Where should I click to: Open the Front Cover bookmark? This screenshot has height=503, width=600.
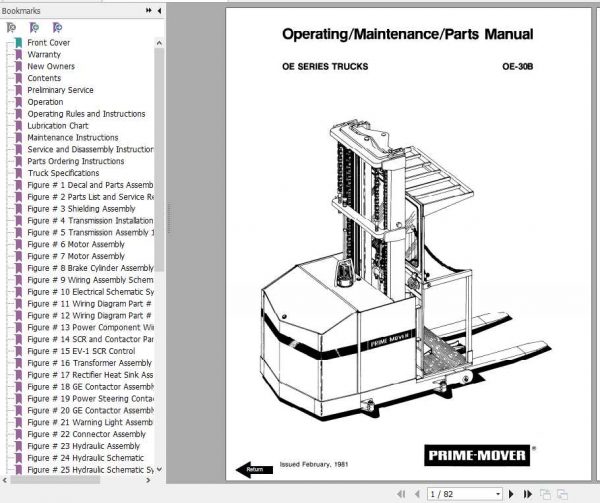tap(49, 42)
